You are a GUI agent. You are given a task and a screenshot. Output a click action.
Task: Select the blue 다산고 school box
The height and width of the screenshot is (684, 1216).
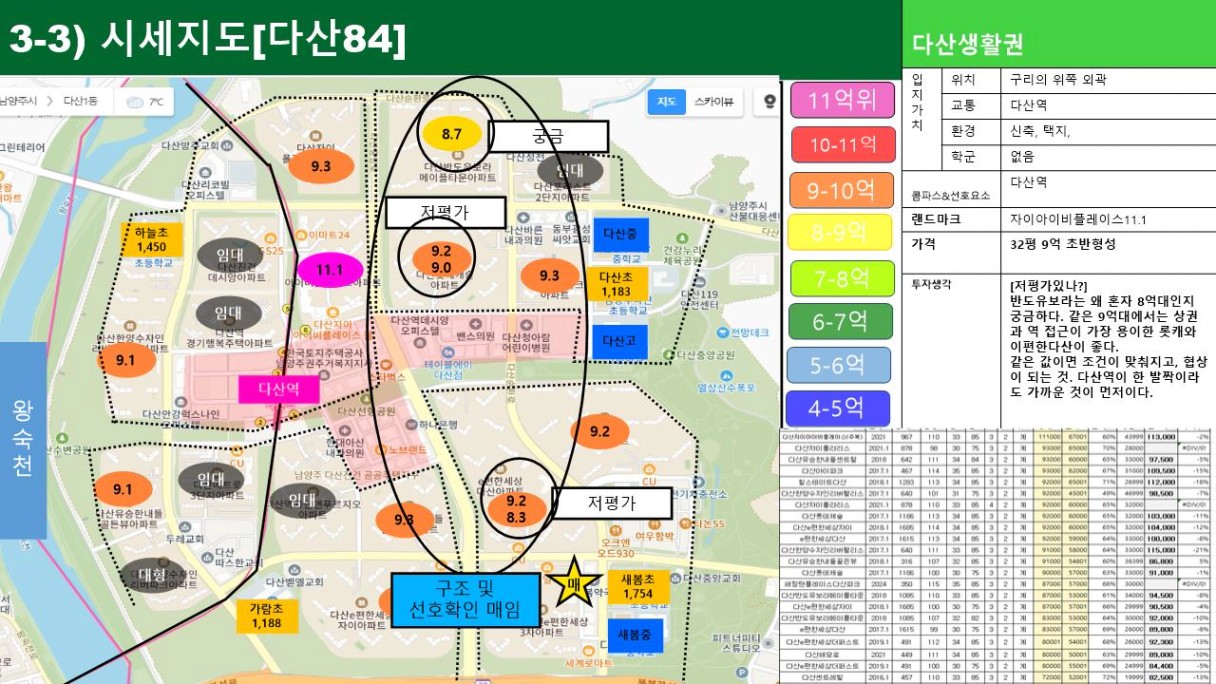click(619, 342)
